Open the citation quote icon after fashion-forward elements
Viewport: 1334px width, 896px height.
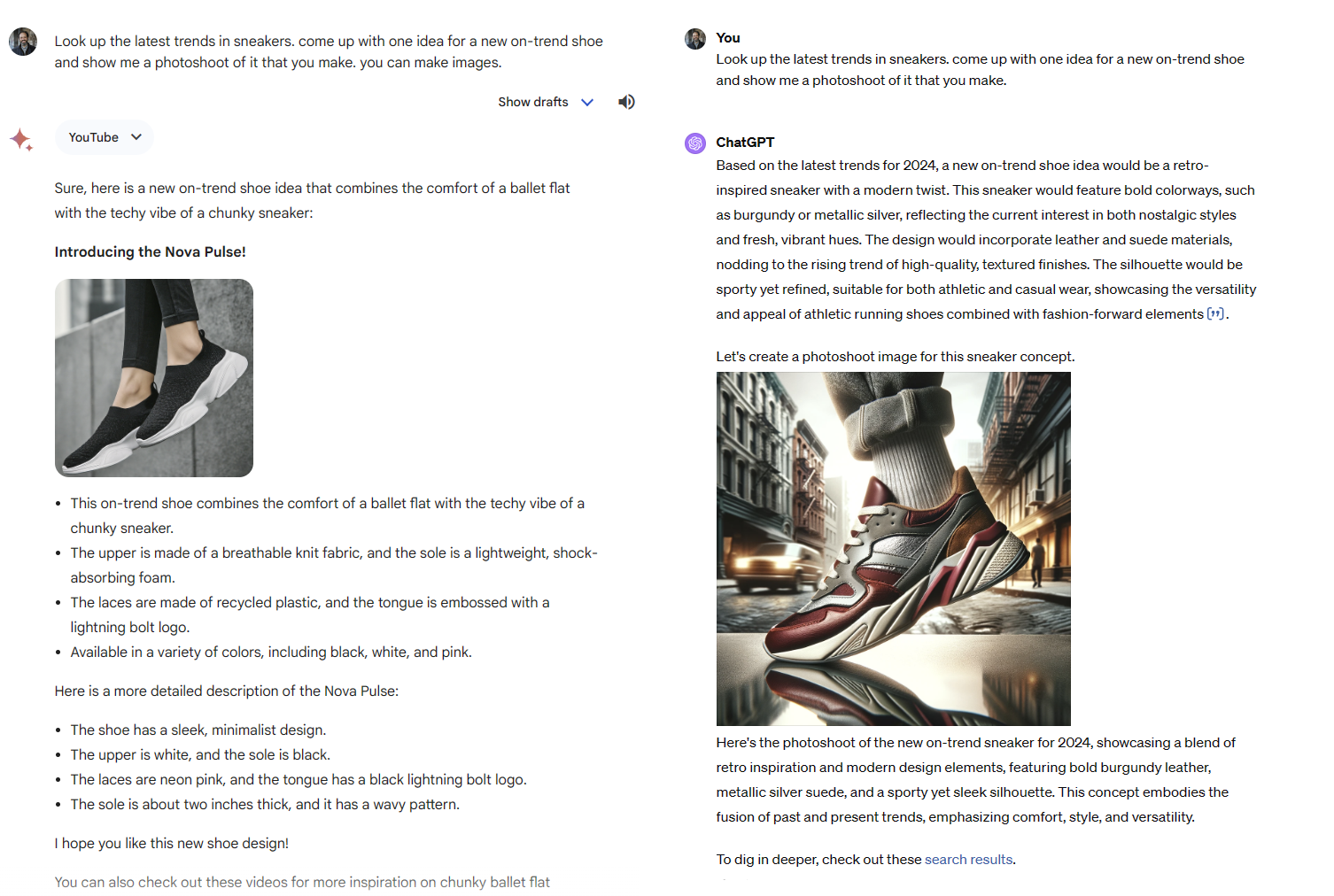click(1215, 313)
